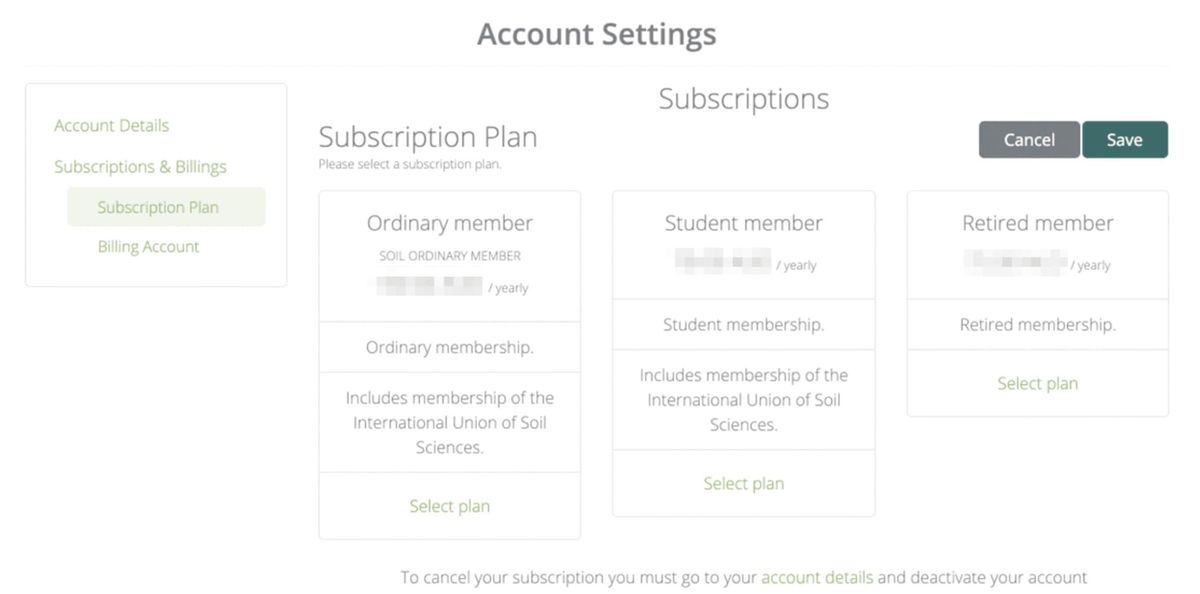1200x594 pixels.
Task: Select plan for Ordinary member
Action: (x=449, y=506)
